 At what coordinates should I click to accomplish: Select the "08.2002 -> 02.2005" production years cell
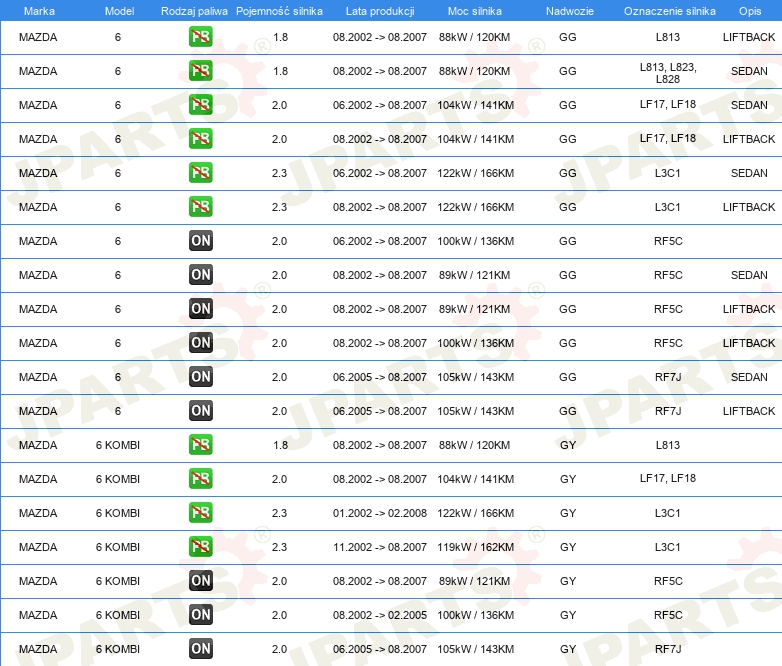click(379, 615)
